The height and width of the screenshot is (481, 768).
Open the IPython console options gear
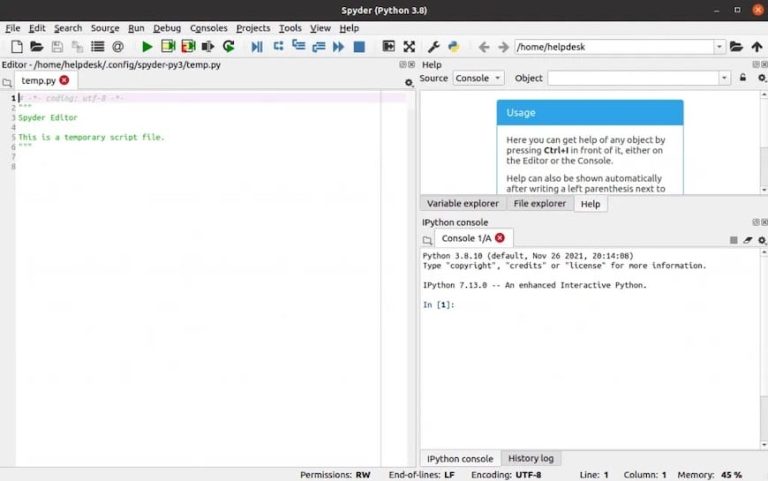(762, 240)
